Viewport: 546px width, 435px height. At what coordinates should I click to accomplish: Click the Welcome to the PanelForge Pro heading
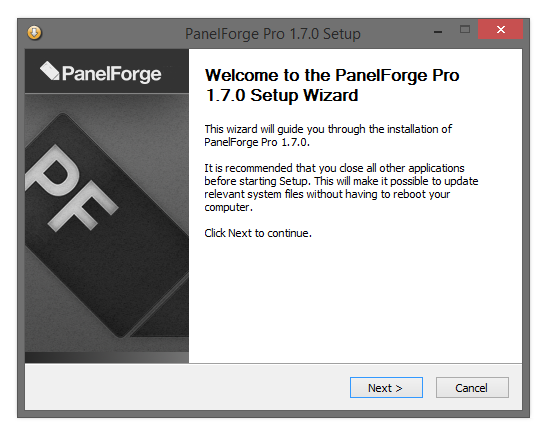pos(332,75)
